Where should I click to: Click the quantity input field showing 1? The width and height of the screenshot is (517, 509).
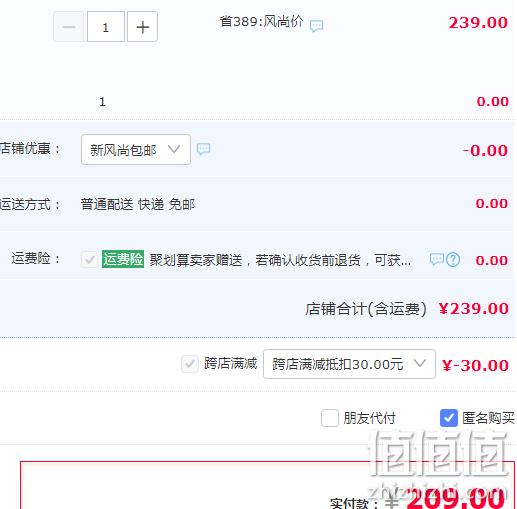tap(106, 27)
